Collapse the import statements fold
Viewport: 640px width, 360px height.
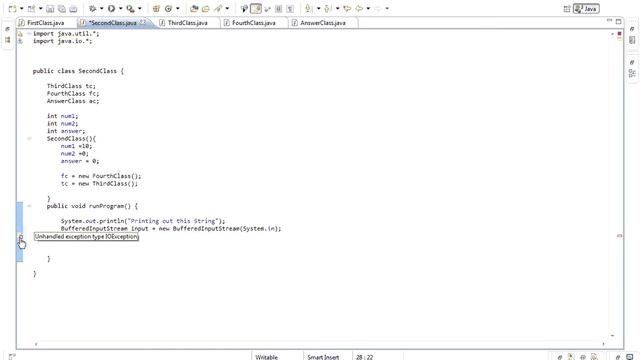(29, 33)
